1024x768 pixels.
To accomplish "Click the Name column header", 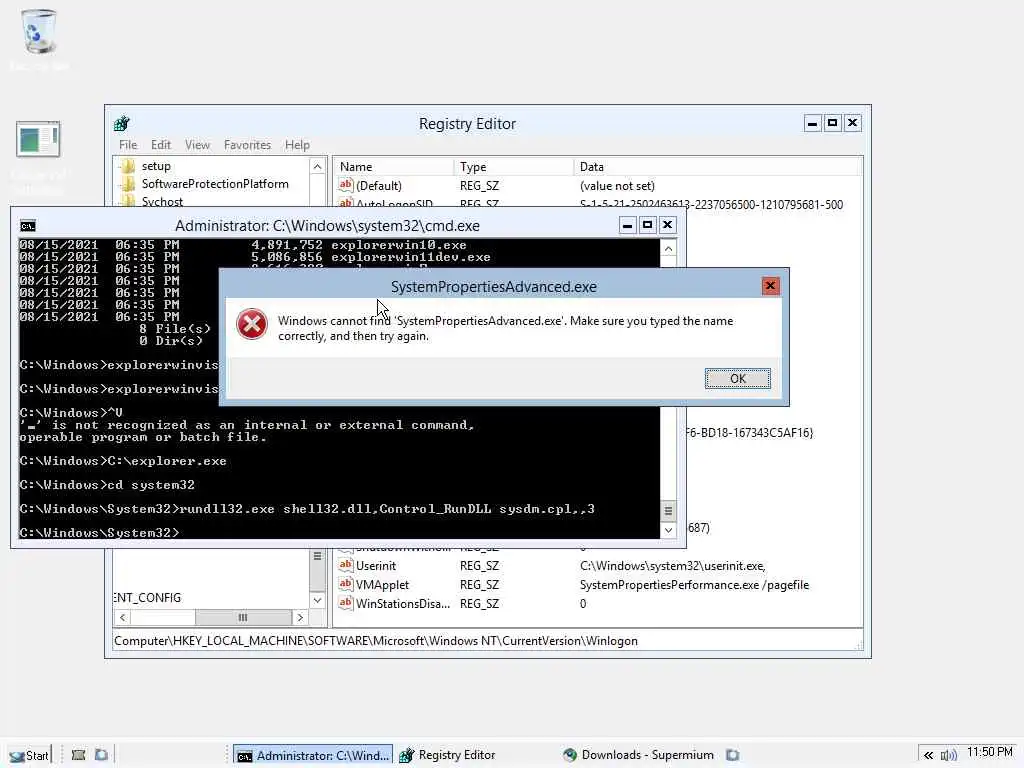I will pos(394,167).
